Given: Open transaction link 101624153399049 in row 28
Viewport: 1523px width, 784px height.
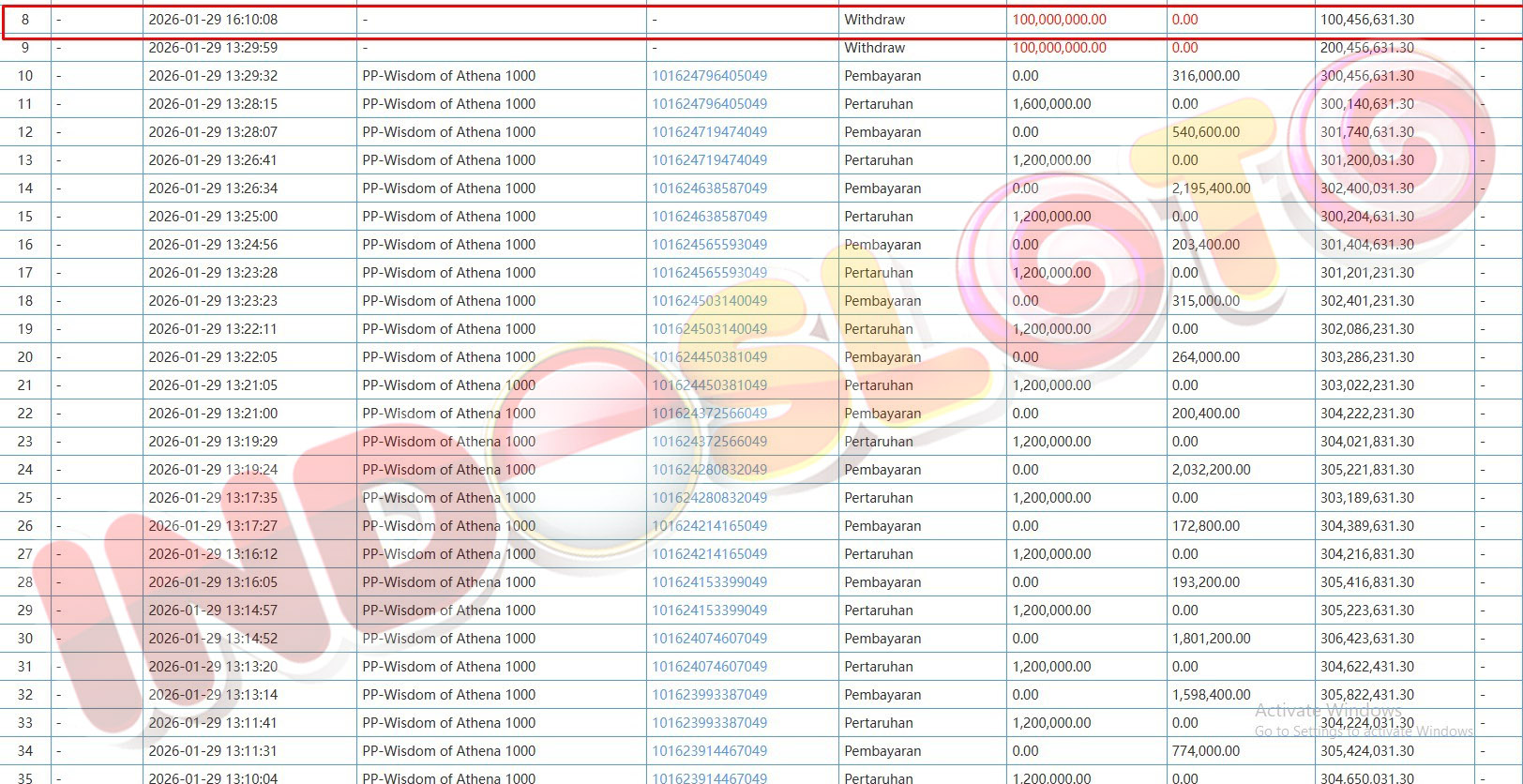Looking at the screenshot, I should [x=709, y=582].
